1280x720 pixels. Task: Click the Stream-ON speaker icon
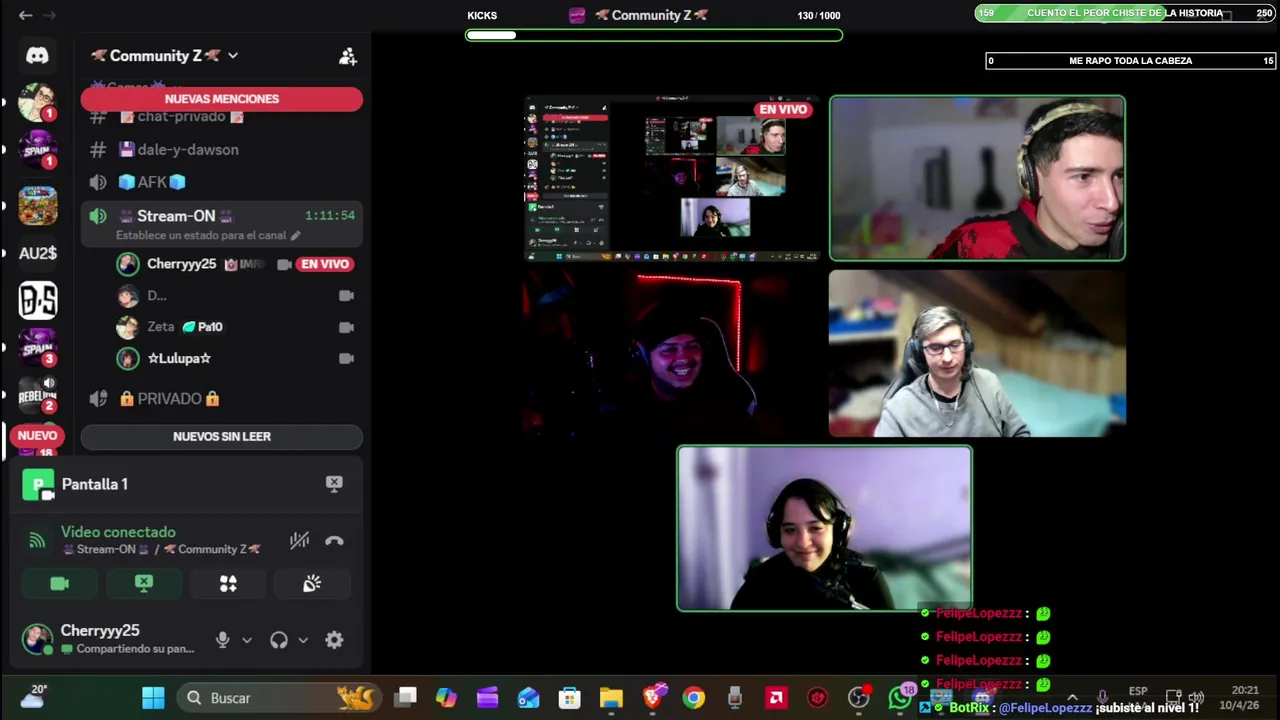pos(98,216)
